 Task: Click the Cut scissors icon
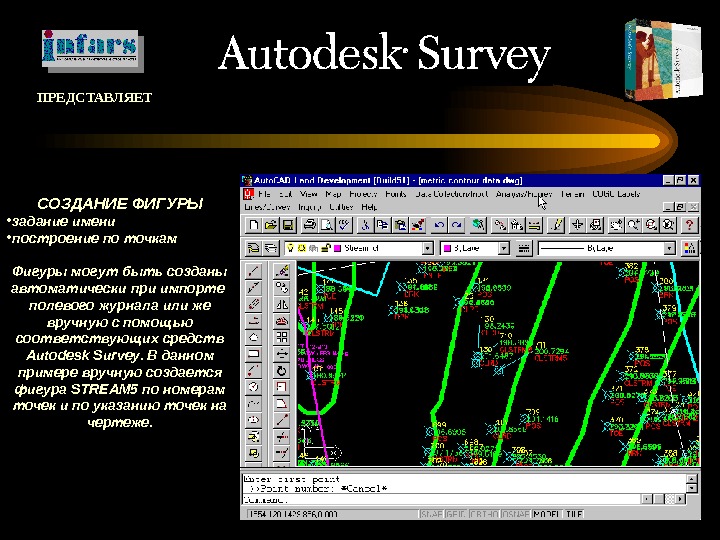pyautogui.click(x=366, y=225)
